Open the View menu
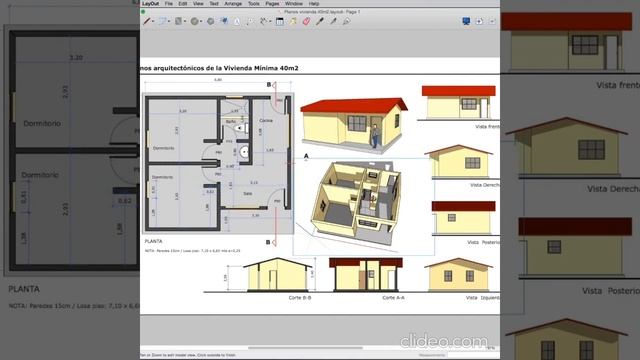This screenshot has height=360, width=640. tap(198, 4)
